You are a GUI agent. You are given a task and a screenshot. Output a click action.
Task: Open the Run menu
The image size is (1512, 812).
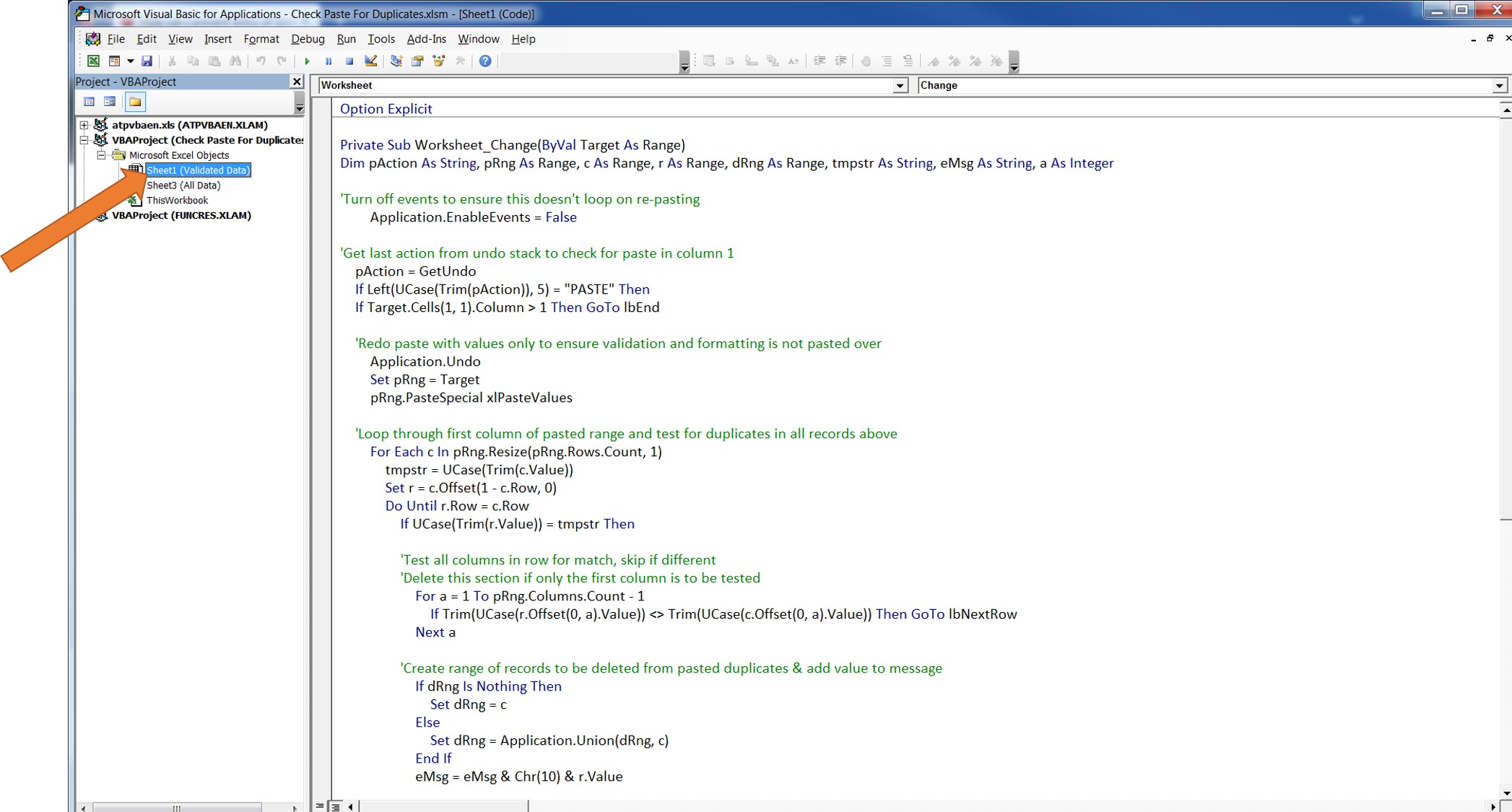[347, 39]
